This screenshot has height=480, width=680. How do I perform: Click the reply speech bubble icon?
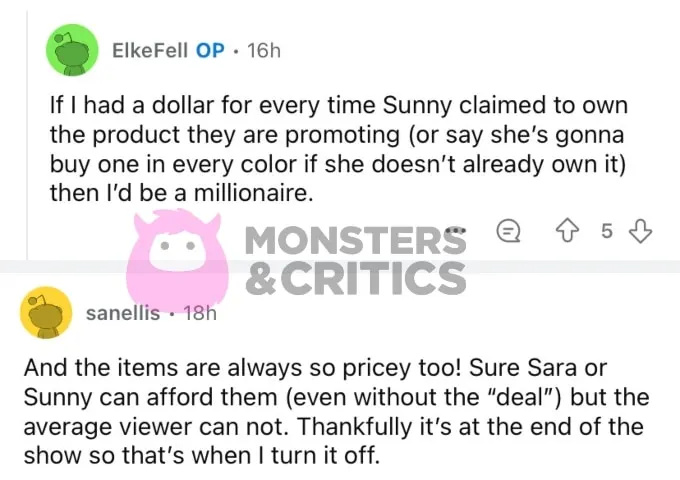(508, 231)
